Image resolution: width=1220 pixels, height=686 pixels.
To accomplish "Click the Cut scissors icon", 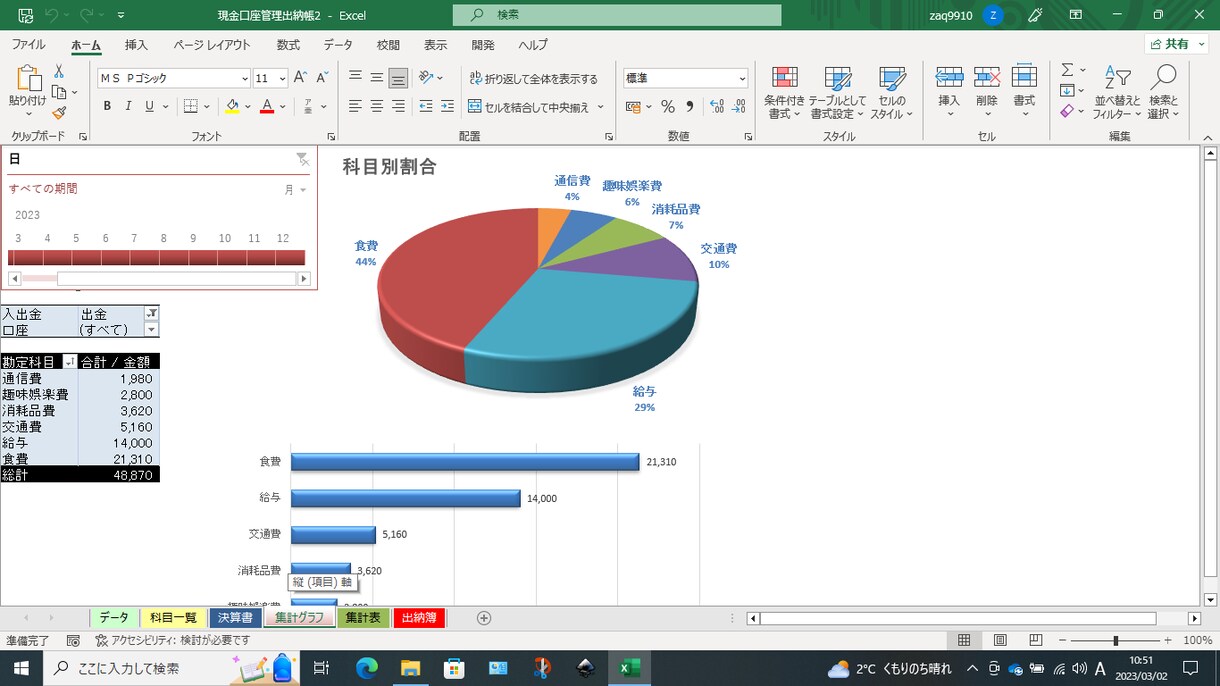I will point(59,71).
